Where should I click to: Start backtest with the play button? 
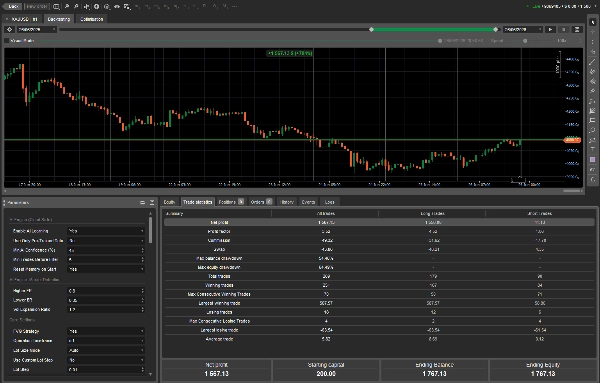tap(550, 29)
